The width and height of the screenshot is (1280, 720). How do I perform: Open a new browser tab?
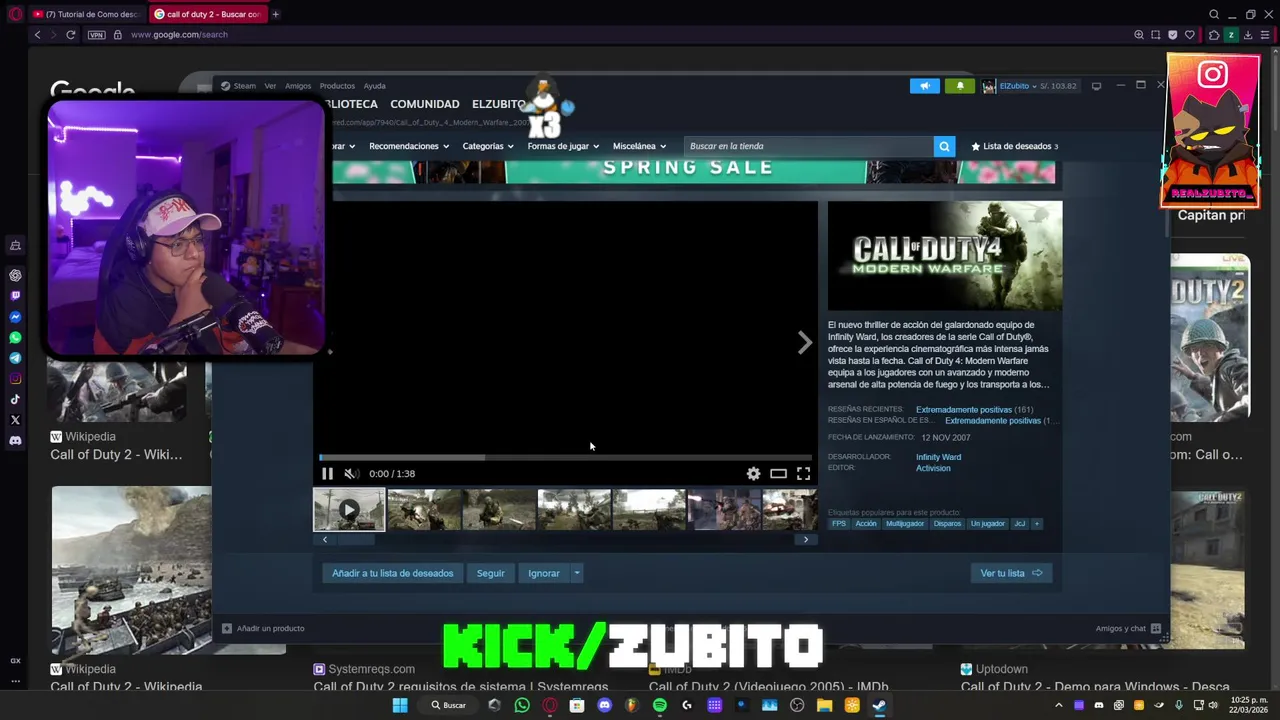pos(275,14)
